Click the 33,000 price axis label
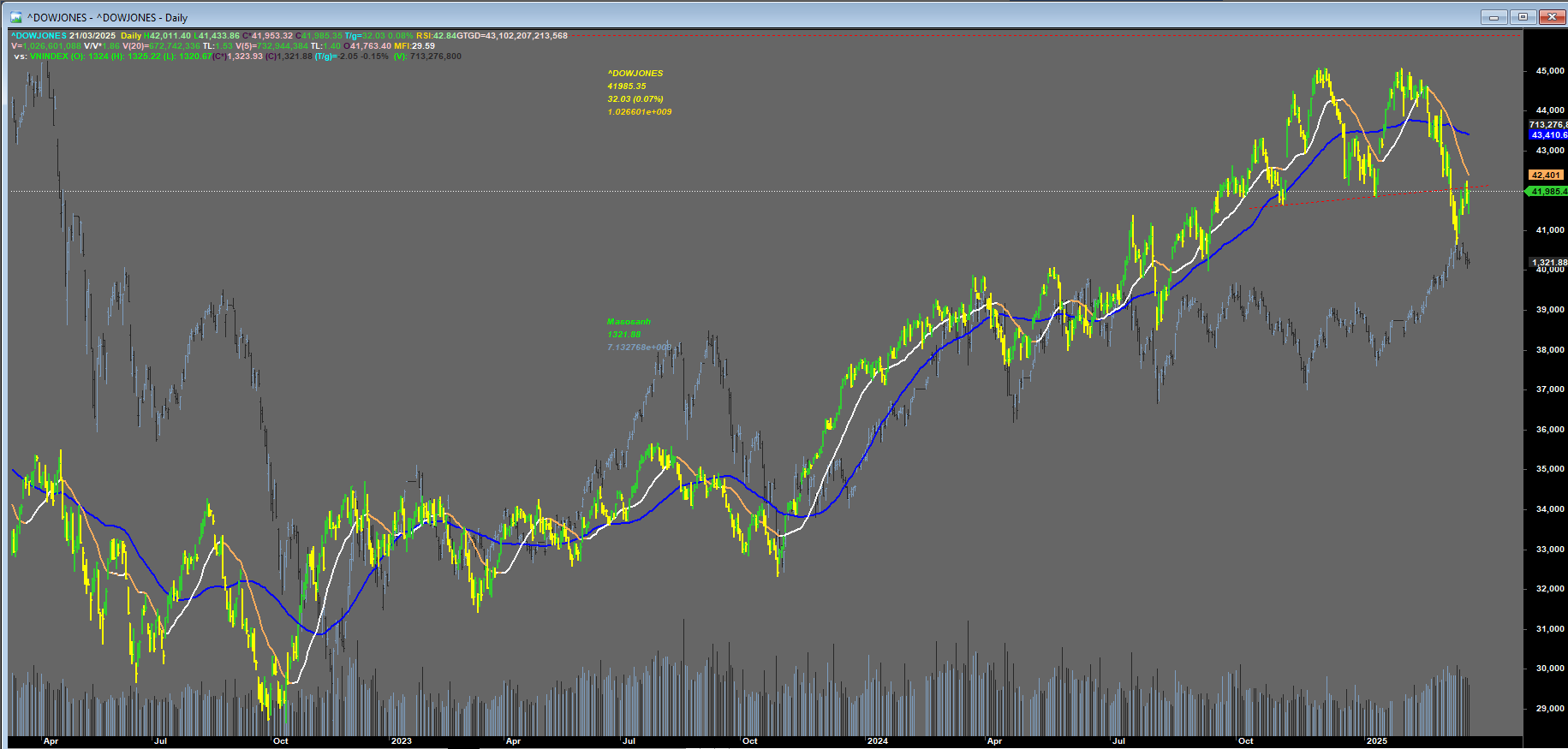1568x749 pixels. 1550,550
